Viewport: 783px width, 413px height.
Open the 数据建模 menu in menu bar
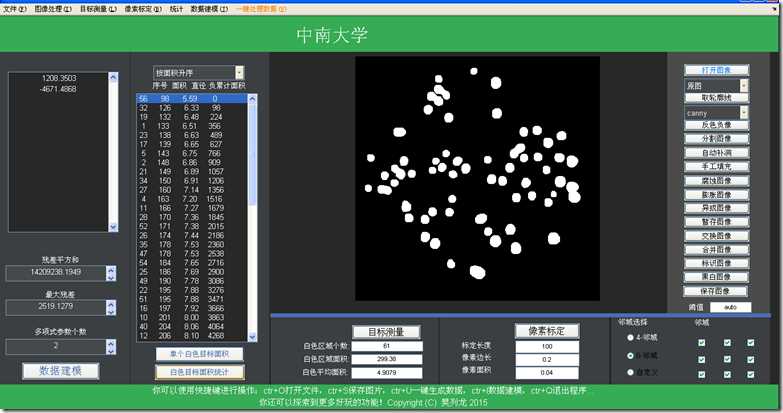(x=209, y=9)
